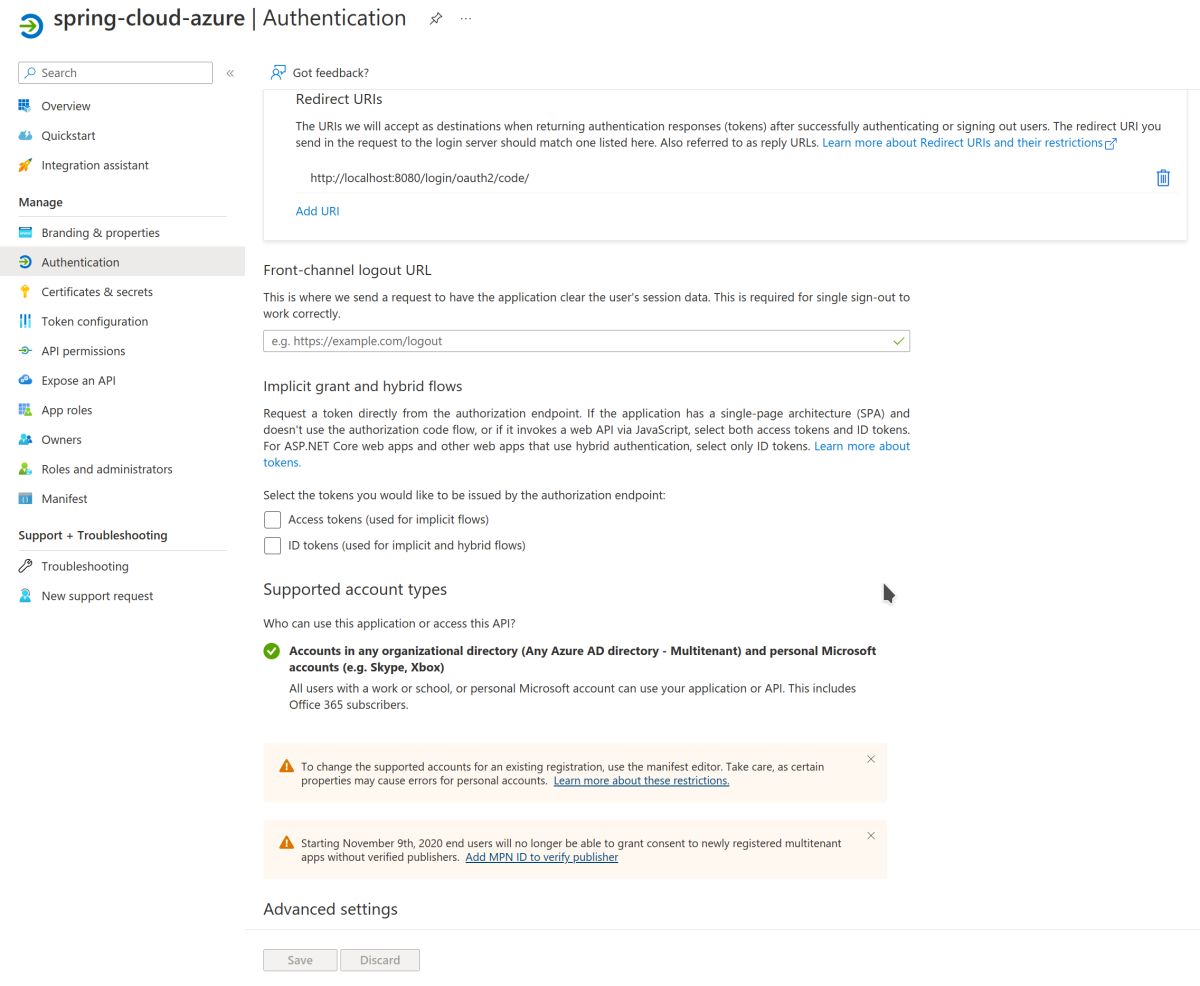Click the Authentication sidebar icon
The height and width of the screenshot is (986, 1200).
coord(25,262)
